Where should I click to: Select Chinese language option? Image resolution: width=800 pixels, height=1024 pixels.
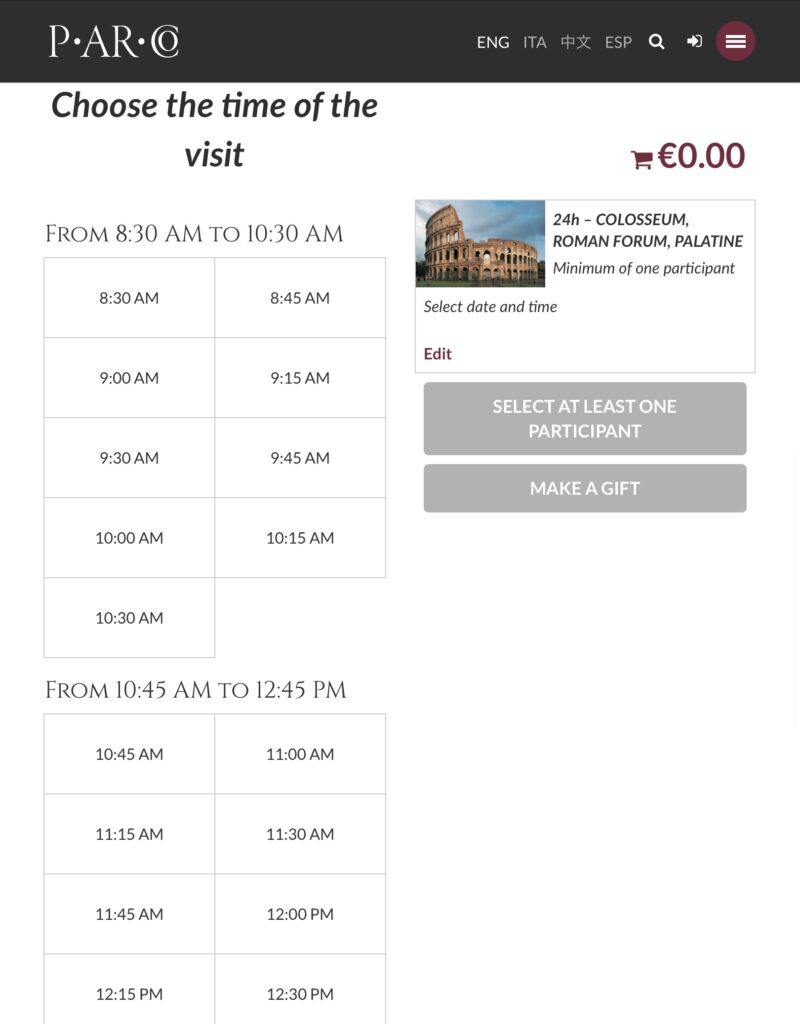tap(576, 42)
